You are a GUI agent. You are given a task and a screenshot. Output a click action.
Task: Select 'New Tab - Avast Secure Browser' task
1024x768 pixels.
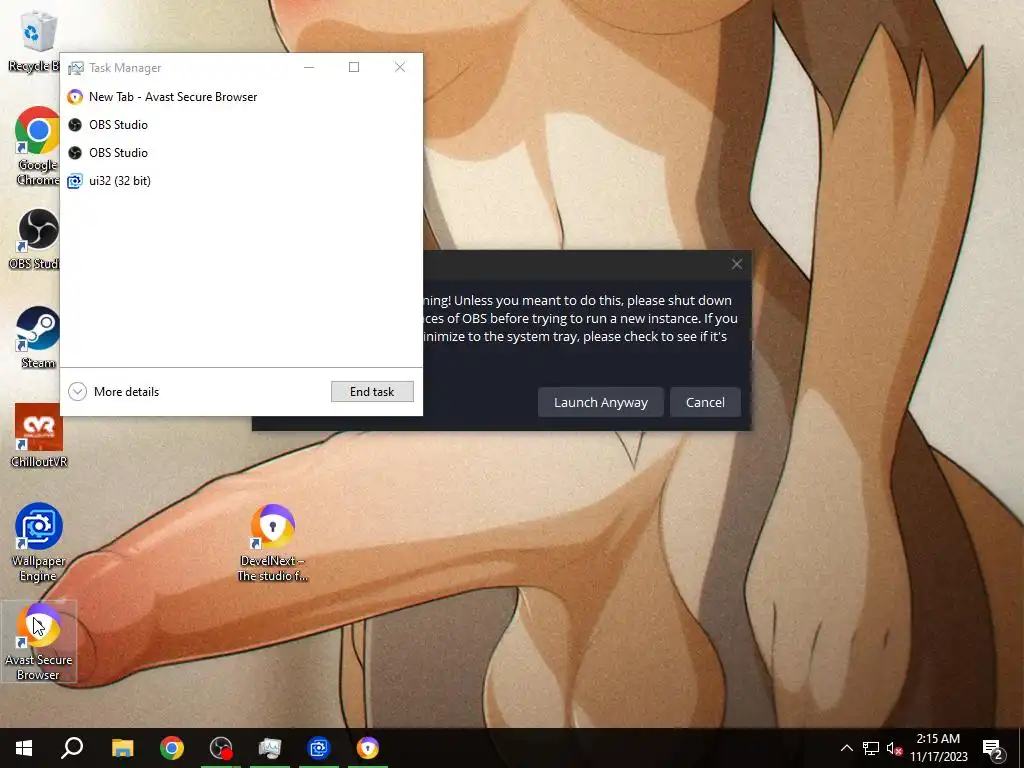pyautogui.click(x=241, y=97)
